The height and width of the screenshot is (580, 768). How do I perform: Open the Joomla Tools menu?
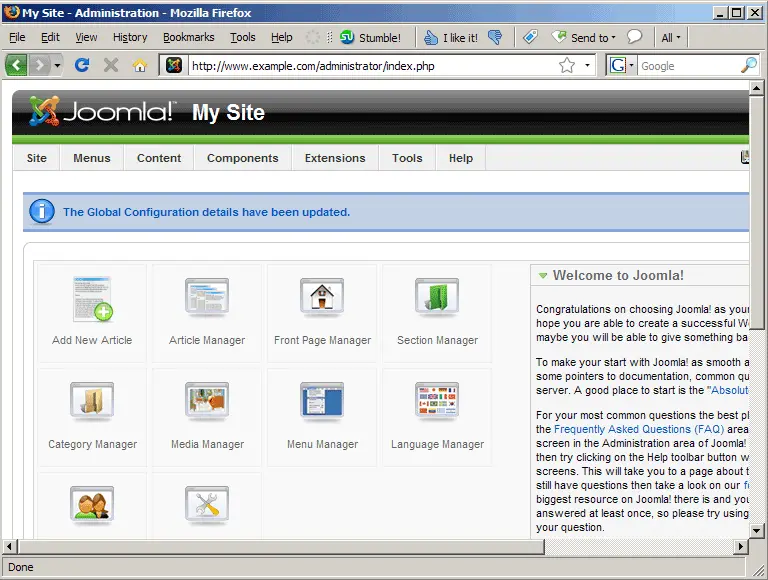pyautogui.click(x=407, y=158)
